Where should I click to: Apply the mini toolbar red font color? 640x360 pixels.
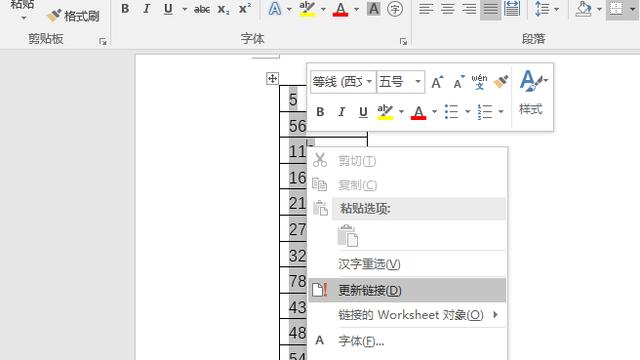point(418,112)
